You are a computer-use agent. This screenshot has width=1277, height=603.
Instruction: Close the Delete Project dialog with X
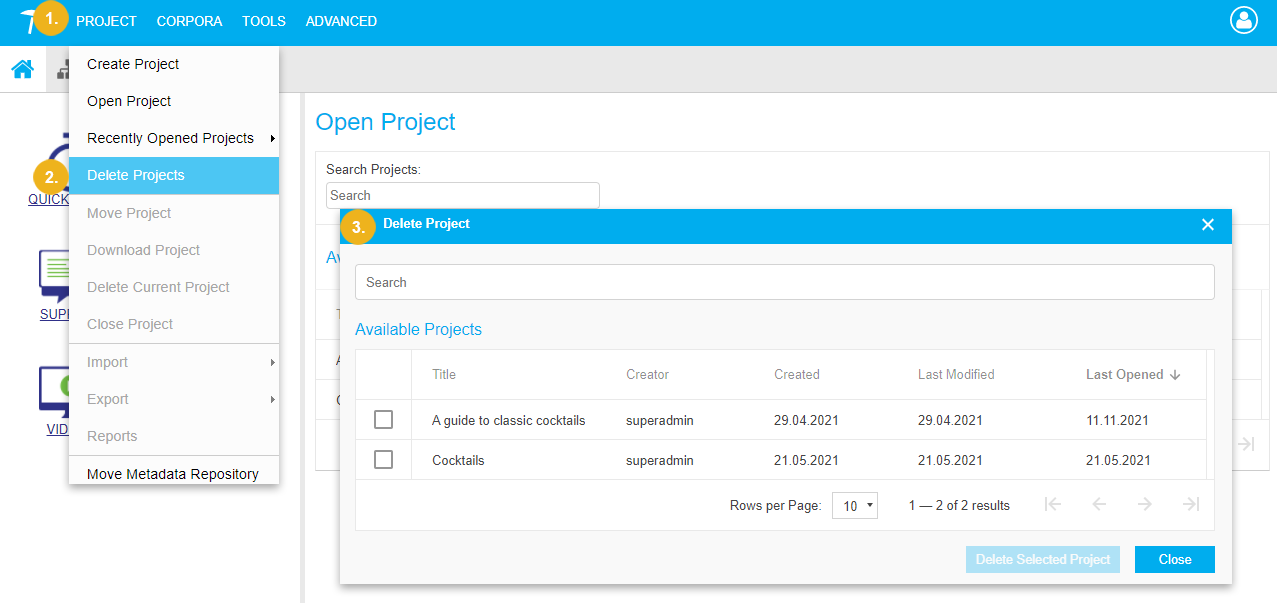tap(1207, 225)
